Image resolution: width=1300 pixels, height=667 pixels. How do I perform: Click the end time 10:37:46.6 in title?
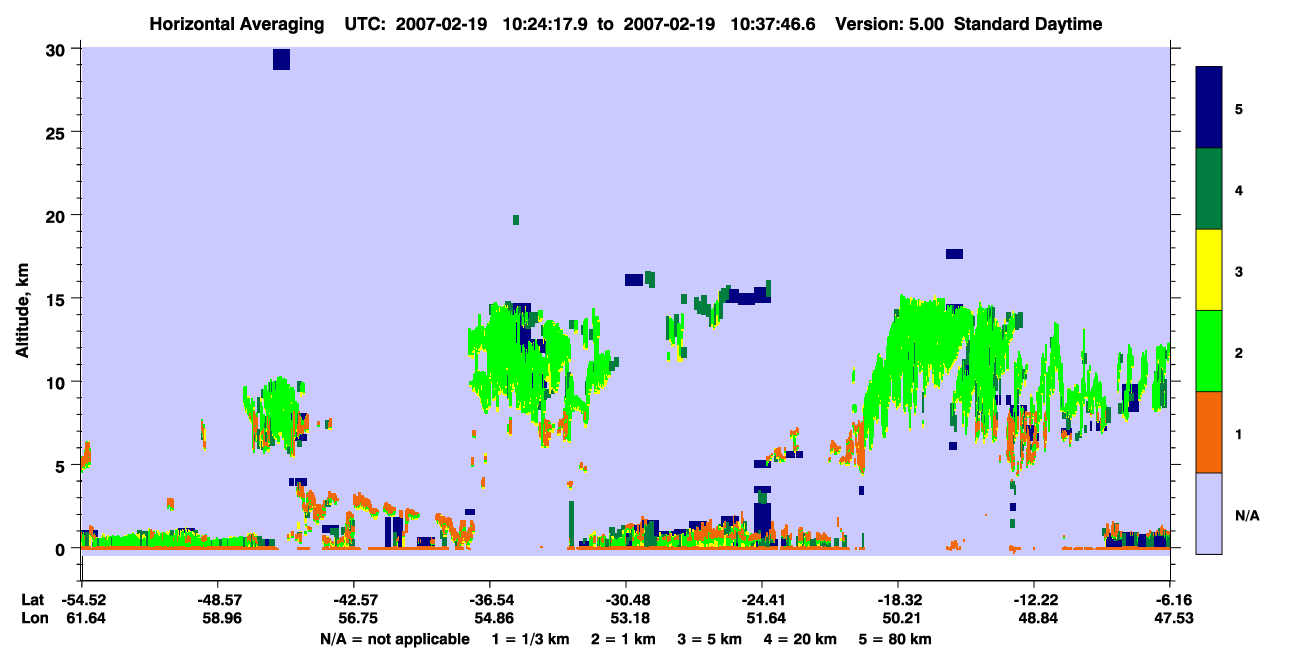point(773,24)
